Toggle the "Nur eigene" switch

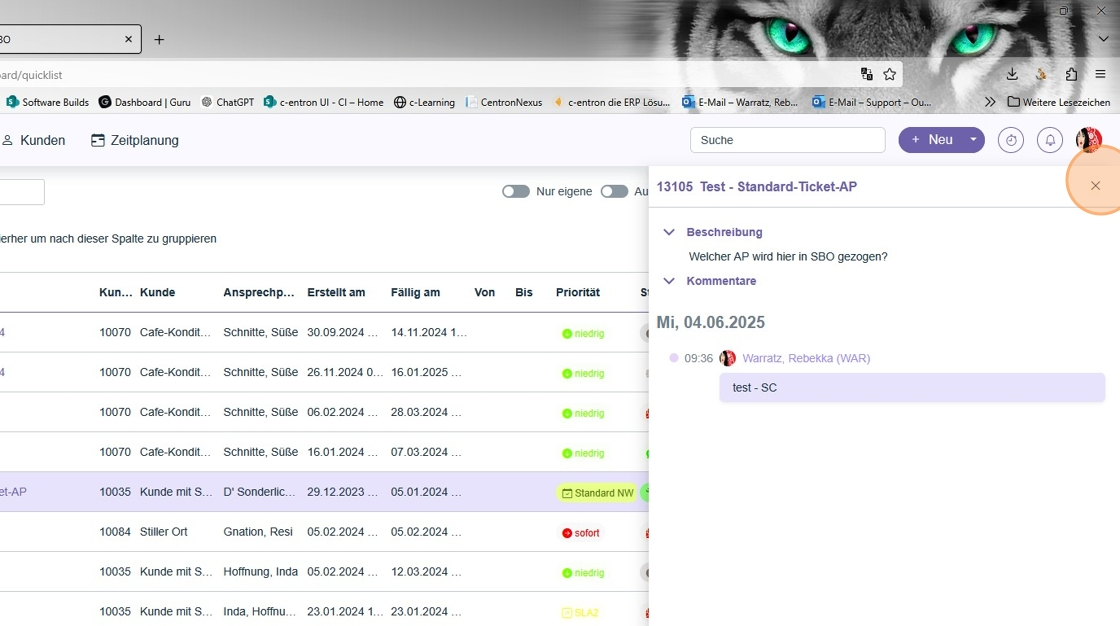[x=516, y=191]
